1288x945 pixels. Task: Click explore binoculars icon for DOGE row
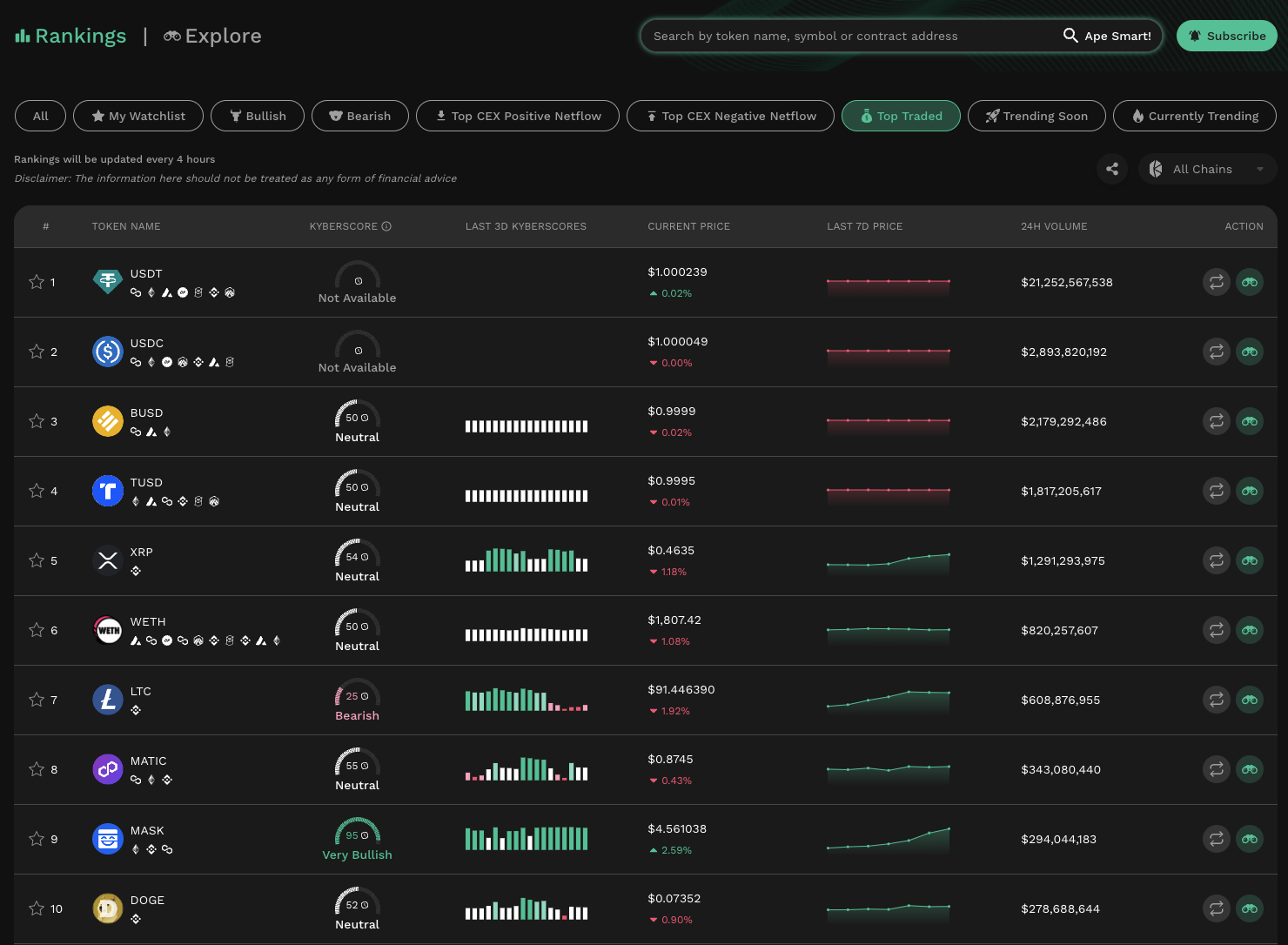pos(1250,908)
